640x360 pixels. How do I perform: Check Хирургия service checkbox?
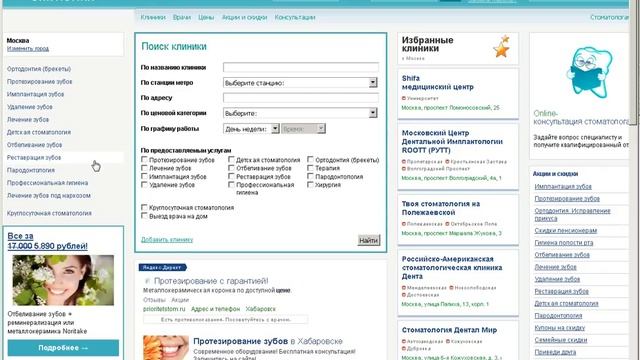coord(310,184)
